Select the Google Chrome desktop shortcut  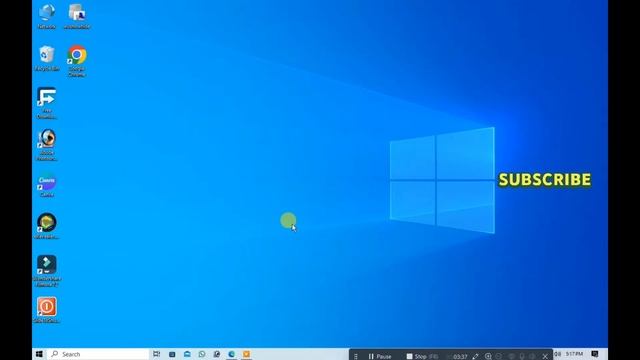[x=77, y=61]
